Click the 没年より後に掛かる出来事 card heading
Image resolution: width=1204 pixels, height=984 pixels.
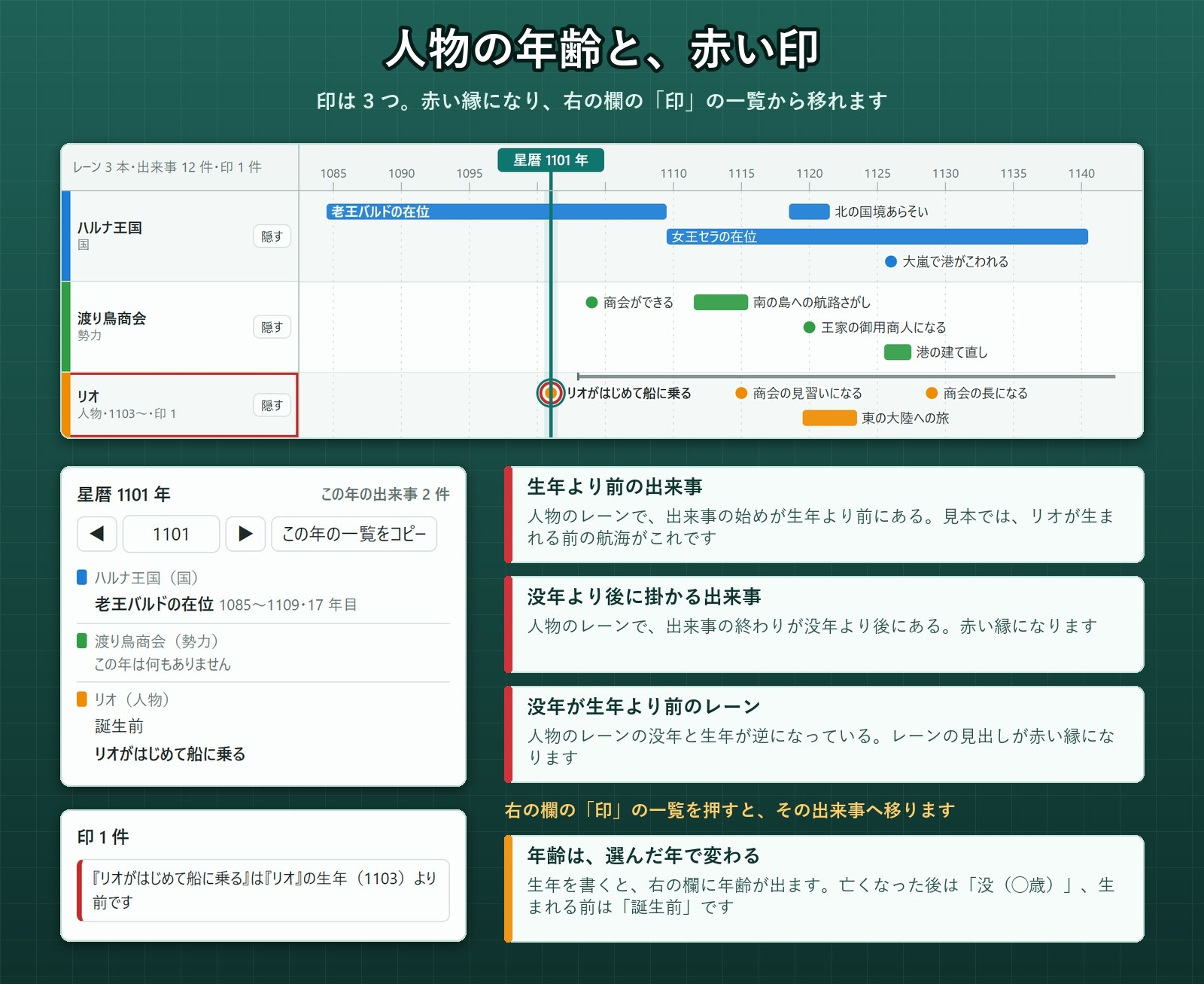click(644, 596)
